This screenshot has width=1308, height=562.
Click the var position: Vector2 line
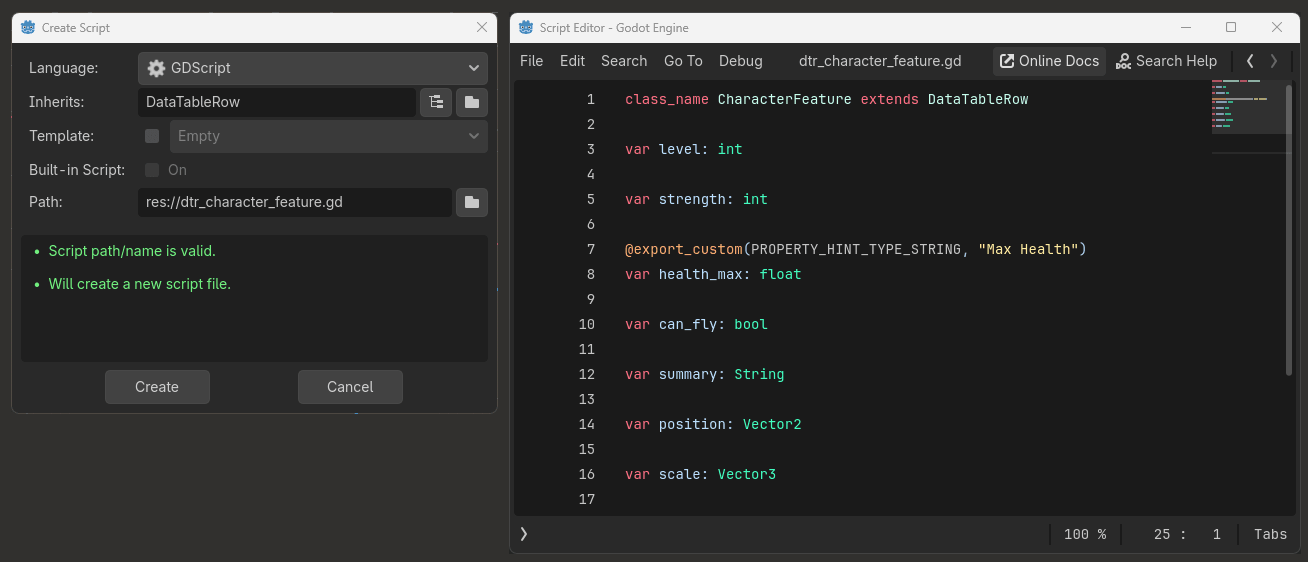(713, 424)
